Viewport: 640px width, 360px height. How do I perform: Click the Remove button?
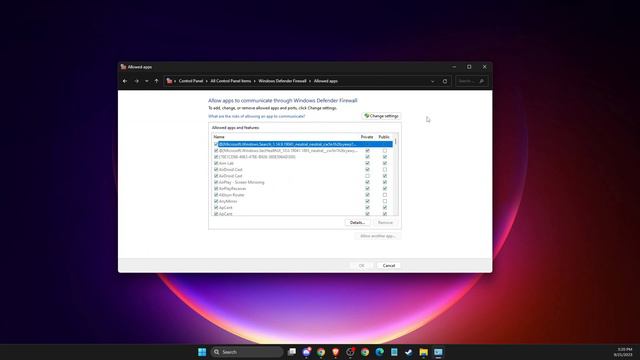[x=385, y=222]
